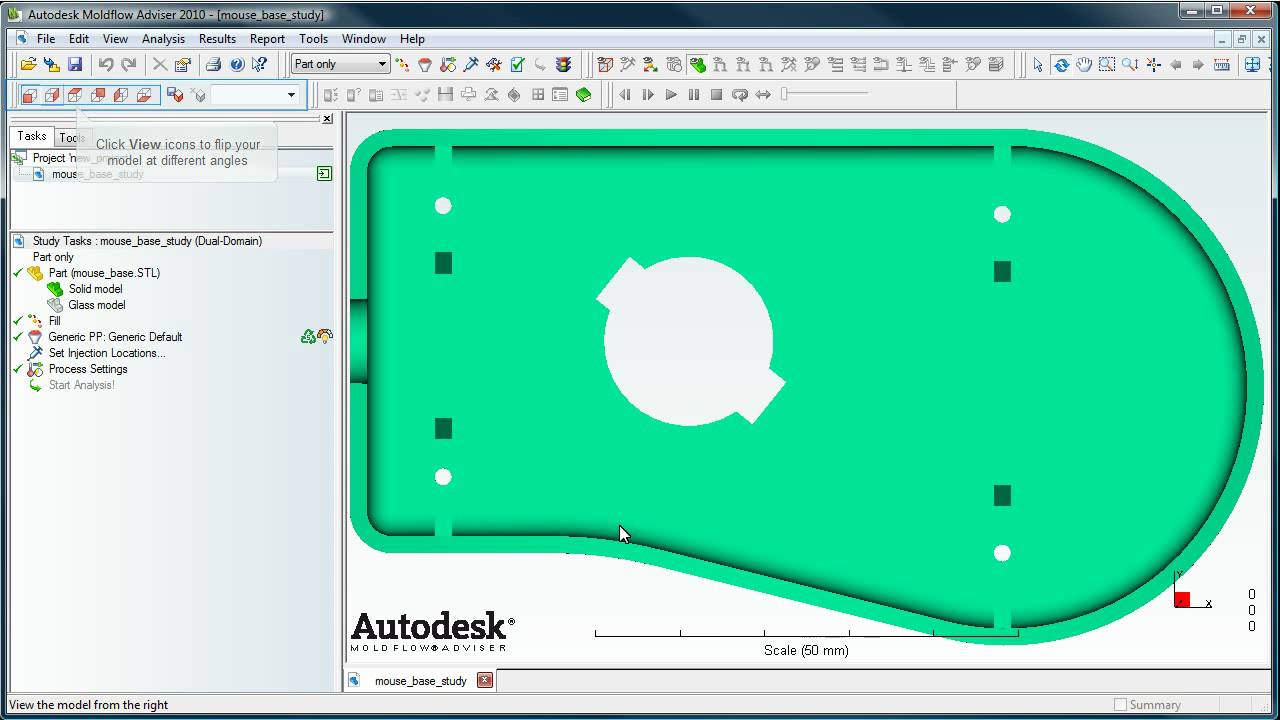Open the Analysis menu
The width and height of the screenshot is (1280, 720).
163,39
